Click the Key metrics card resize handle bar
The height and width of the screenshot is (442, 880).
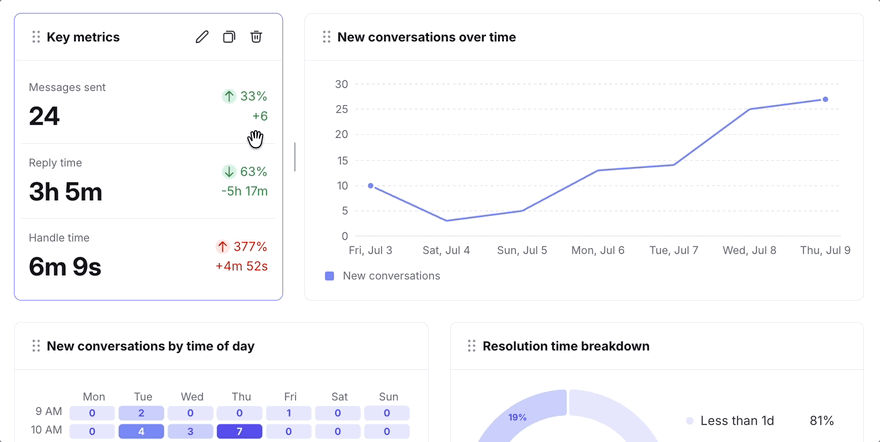click(295, 157)
